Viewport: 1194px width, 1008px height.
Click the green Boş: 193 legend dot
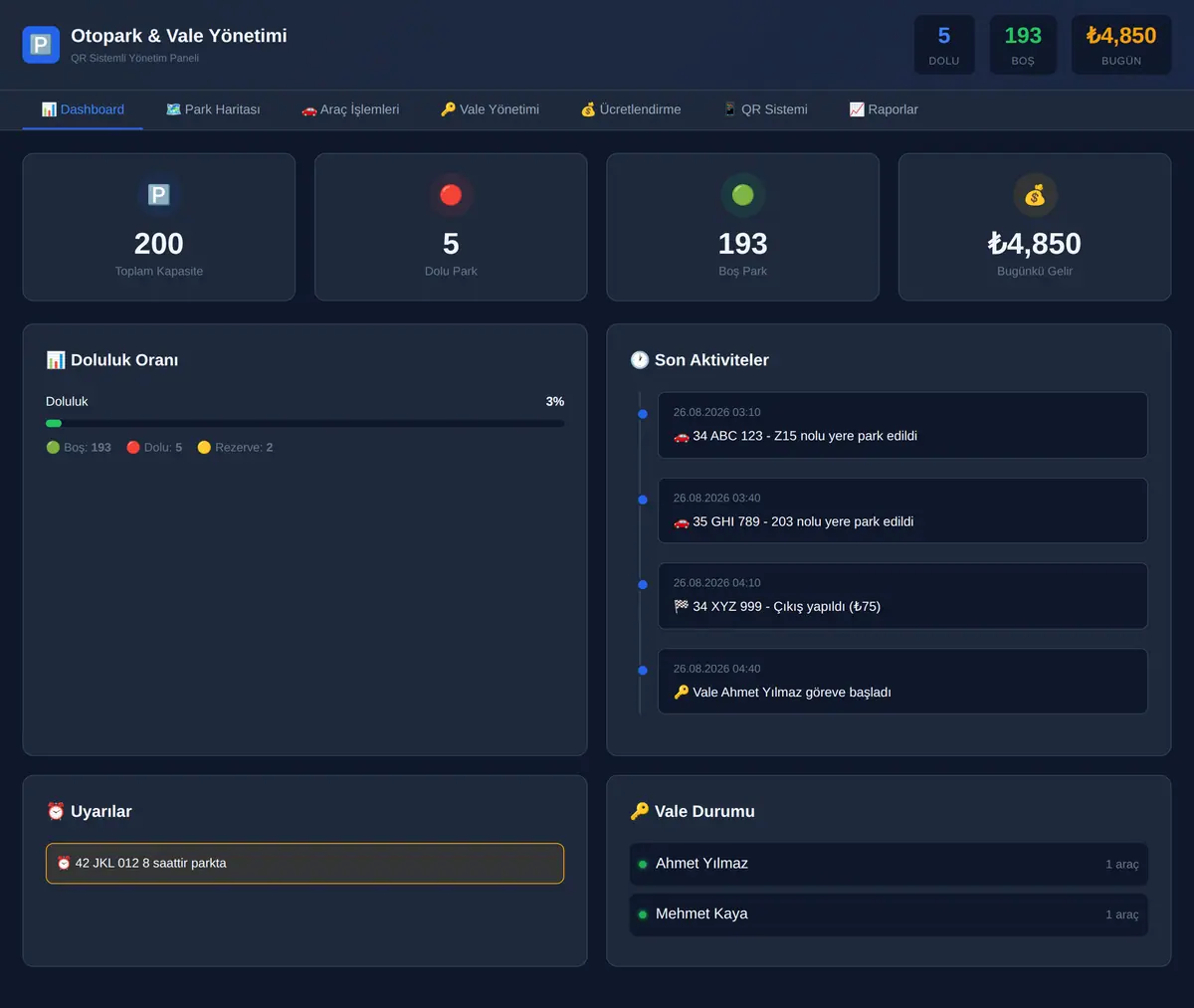point(53,448)
